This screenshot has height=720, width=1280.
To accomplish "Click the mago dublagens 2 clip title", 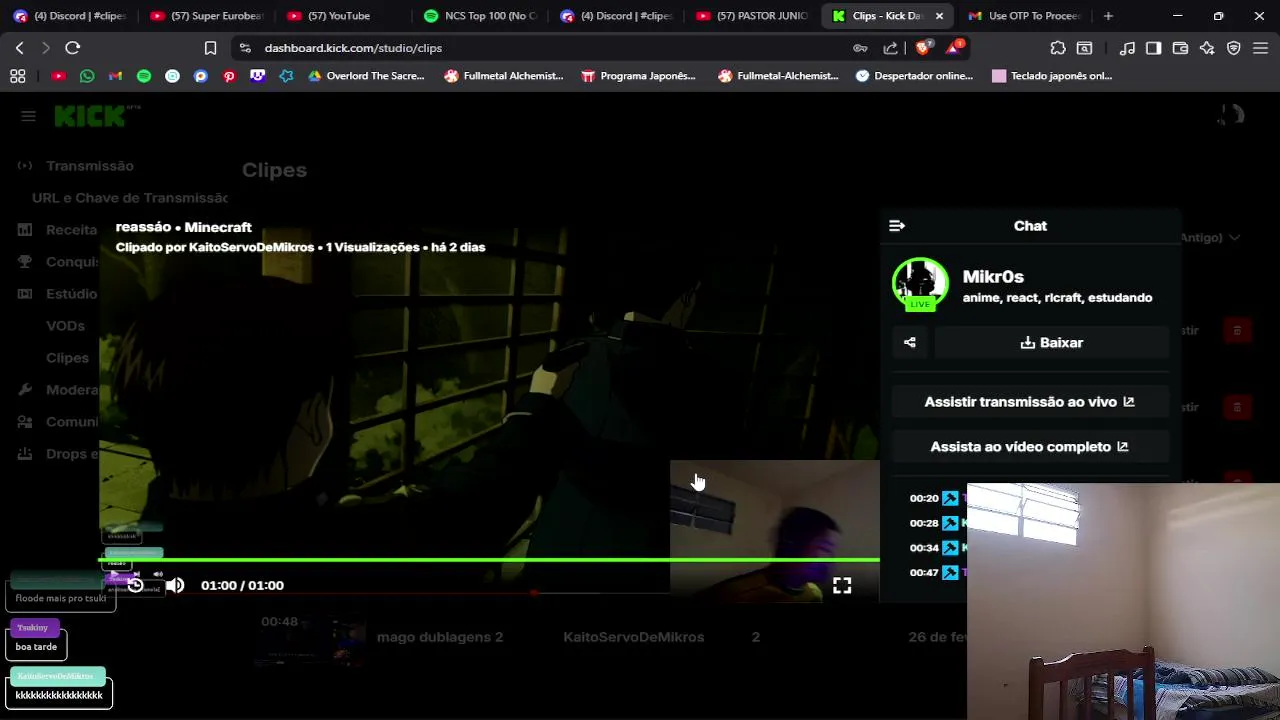I will [x=440, y=637].
